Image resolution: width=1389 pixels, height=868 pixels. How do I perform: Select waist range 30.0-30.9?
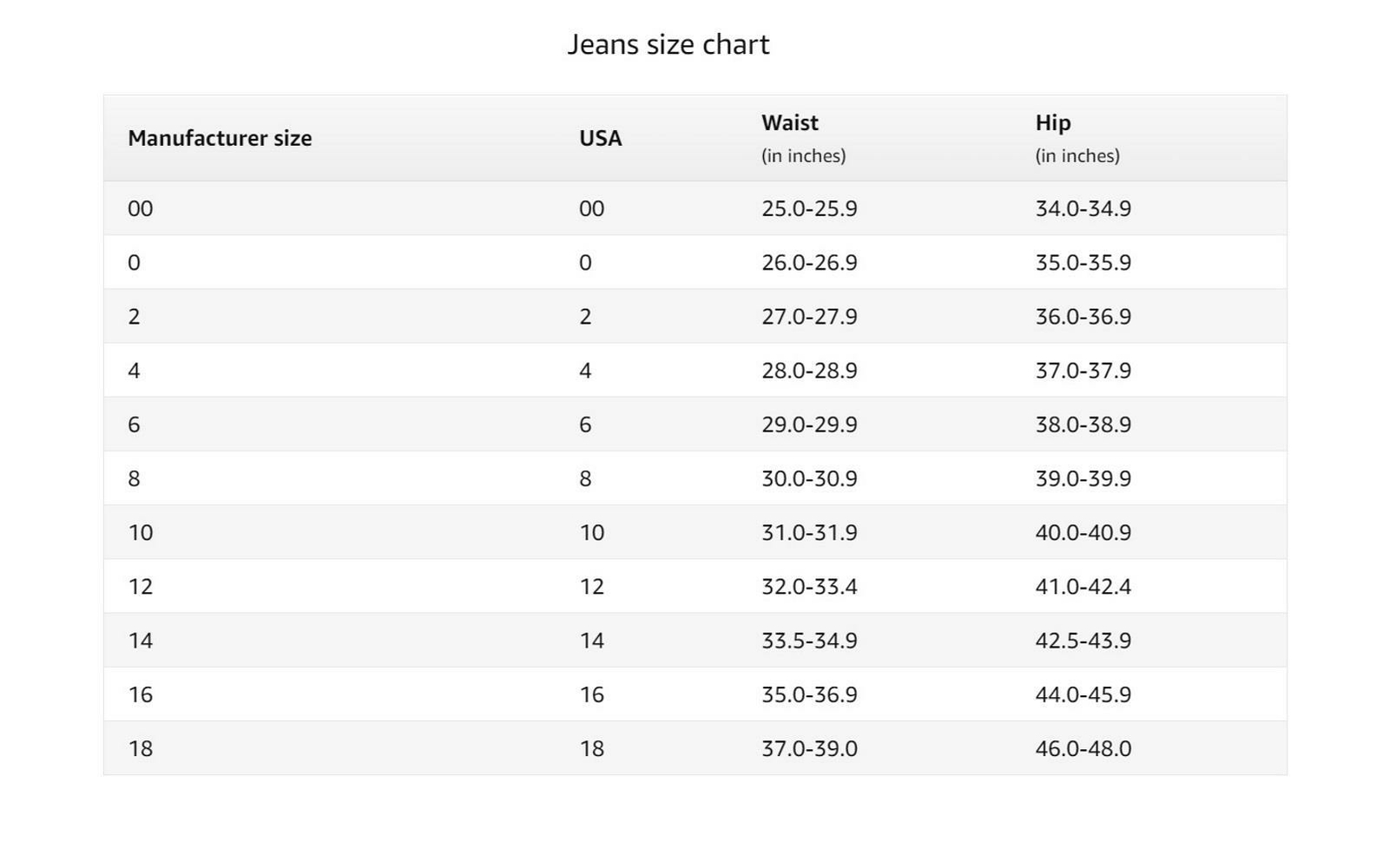tap(809, 478)
